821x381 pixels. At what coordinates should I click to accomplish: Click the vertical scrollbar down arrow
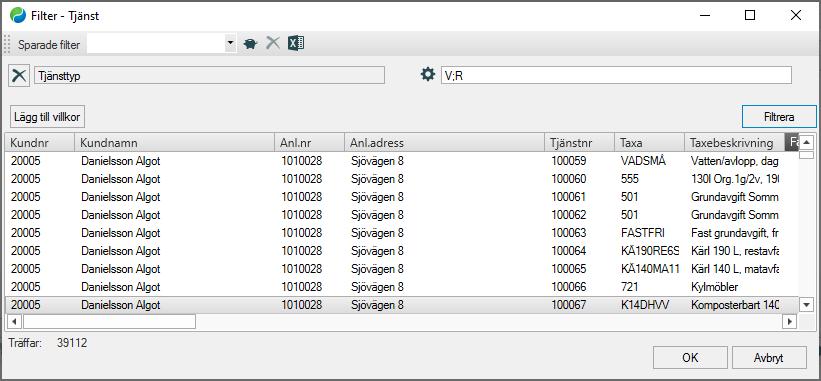click(x=806, y=304)
